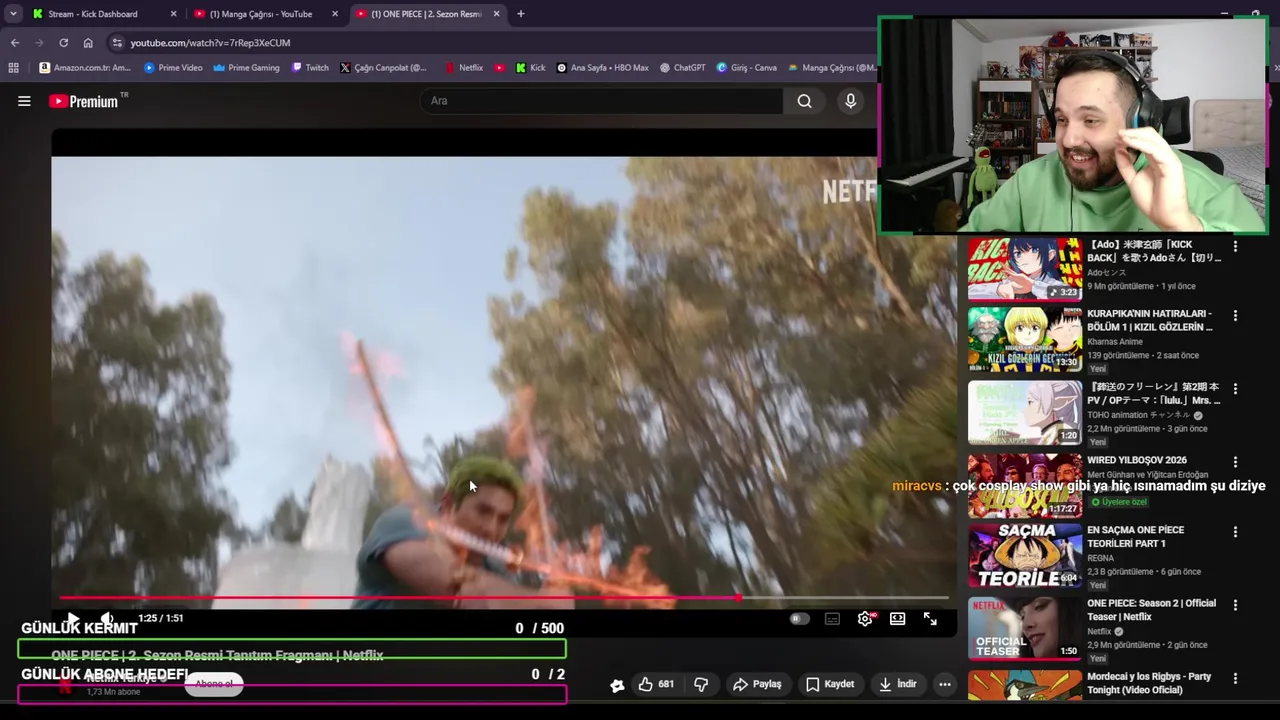The height and width of the screenshot is (720, 1280).
Task: Open Manga Çağrısı bookmark
Action: click(832, 68)
